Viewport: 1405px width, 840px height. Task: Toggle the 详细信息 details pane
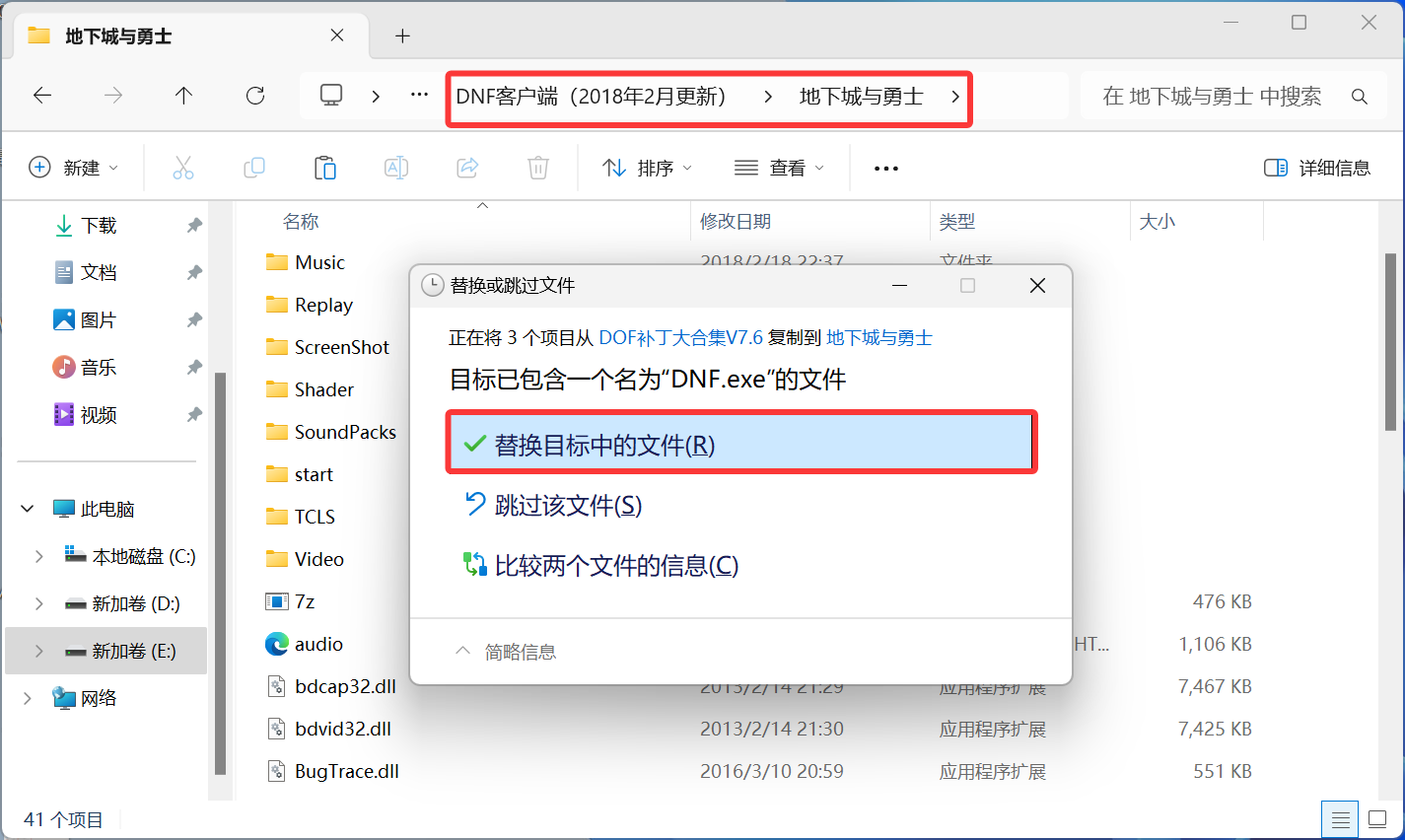pos(1317,168)
